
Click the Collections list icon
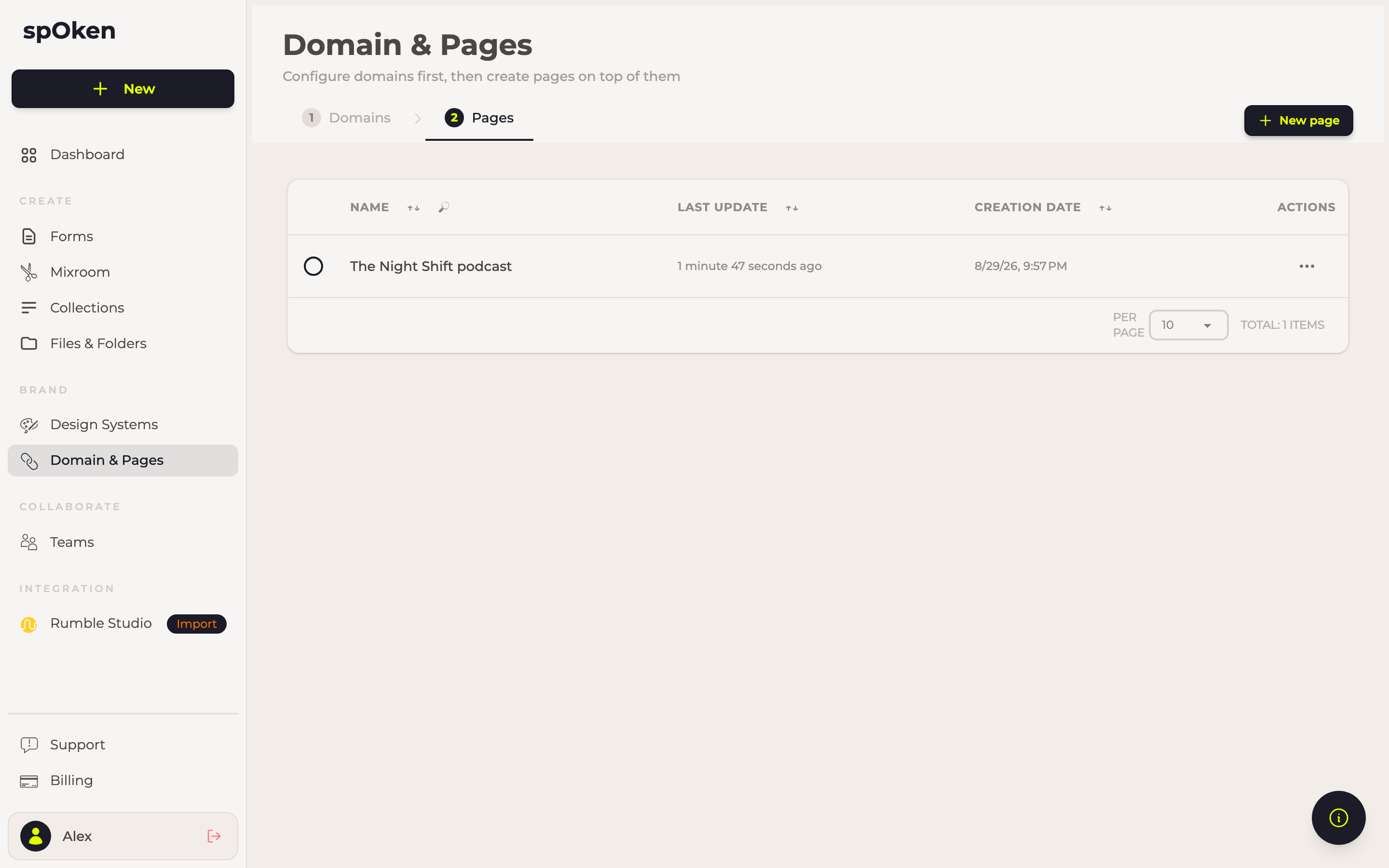[29, 308]
